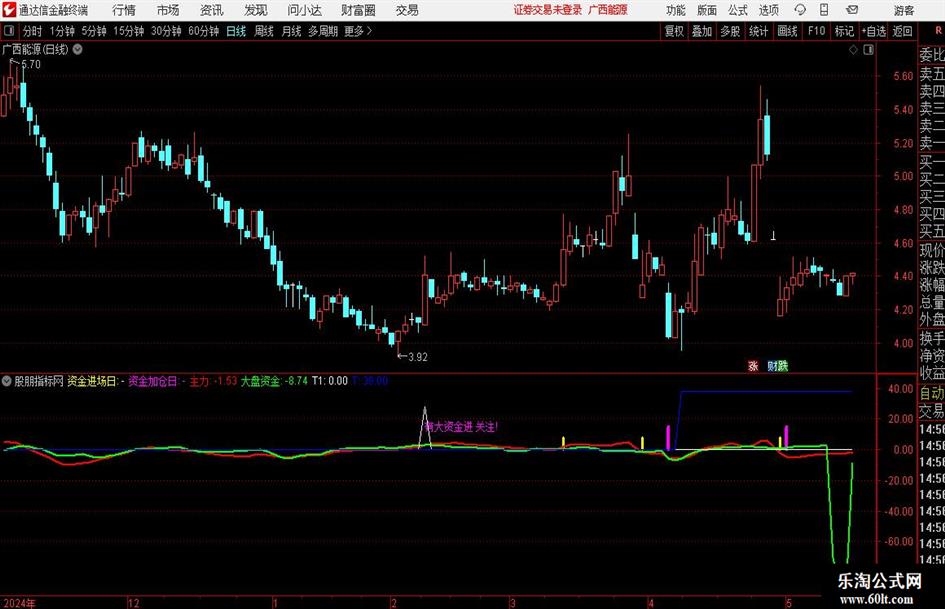Image resolution: width=945 pixels, height=609 pixels.
Task: Add stock via +自选 button
Action: coord(874,31)
